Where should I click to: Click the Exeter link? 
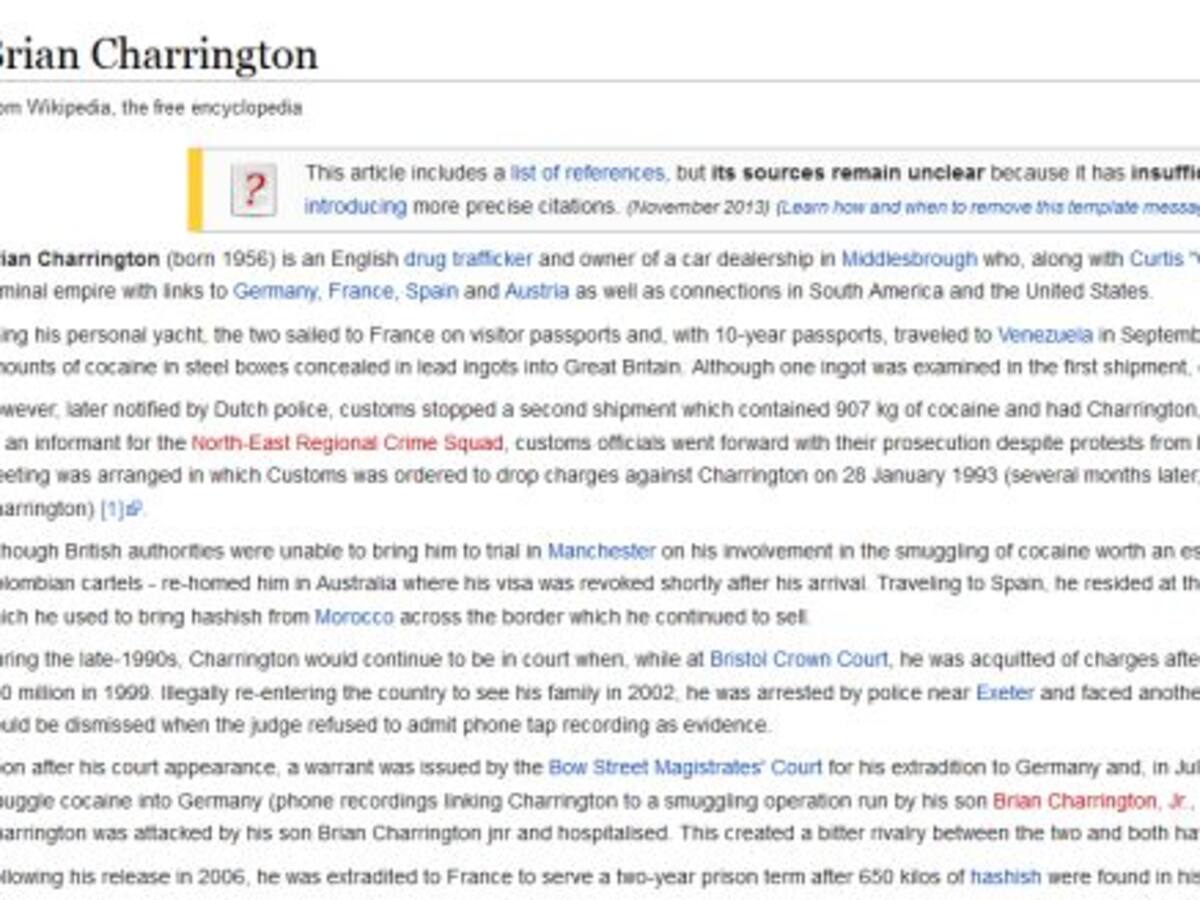point(1005,692)
